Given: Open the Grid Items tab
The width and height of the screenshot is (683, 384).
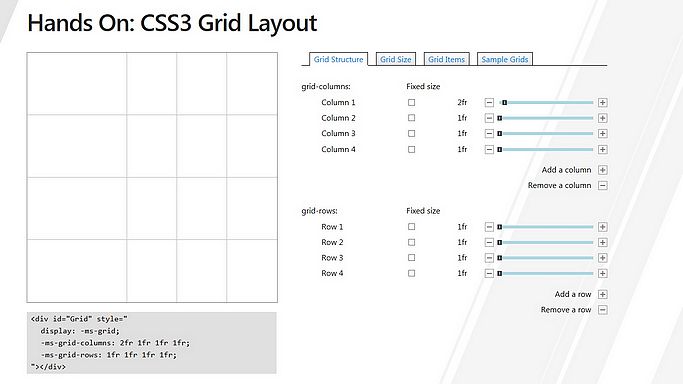Looking at the screenshot, I should (446, 59).
